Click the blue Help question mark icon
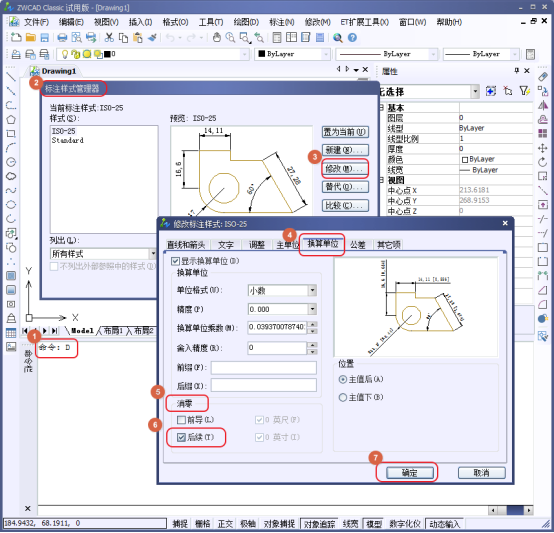This screenshot has width=554, height=533. (x=352, y=37)
